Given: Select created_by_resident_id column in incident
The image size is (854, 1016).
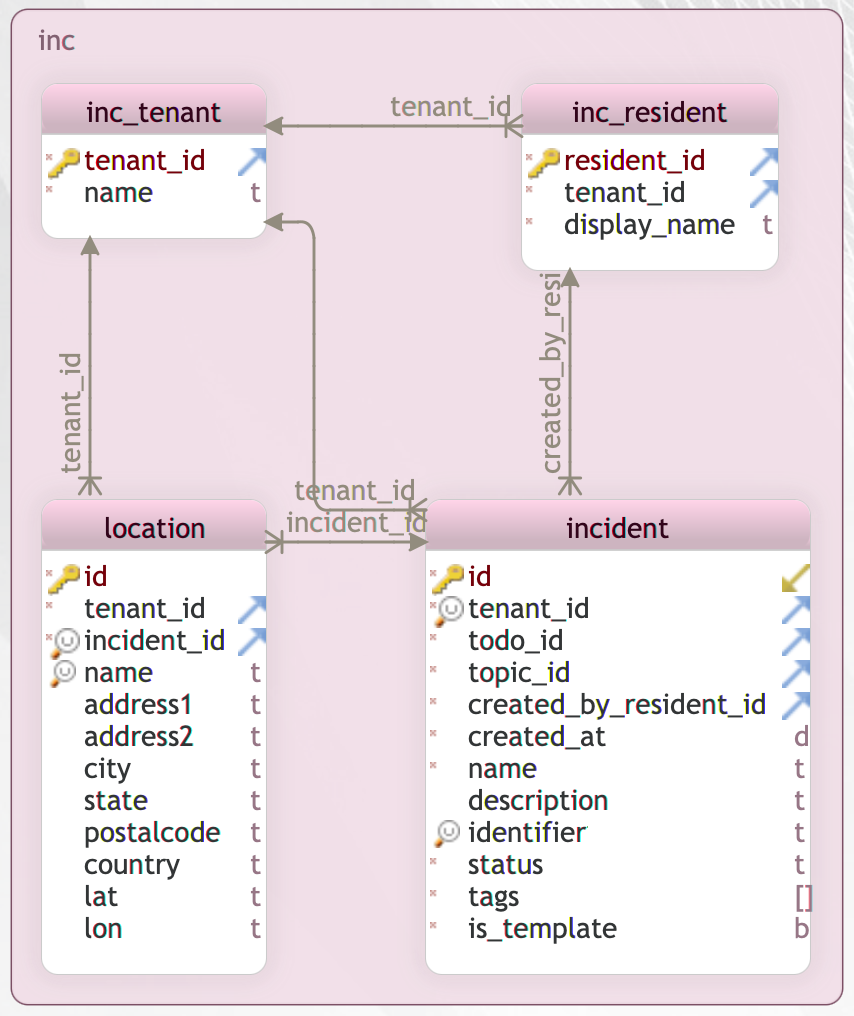Looking at the screenshot, I should click(617, 705).
